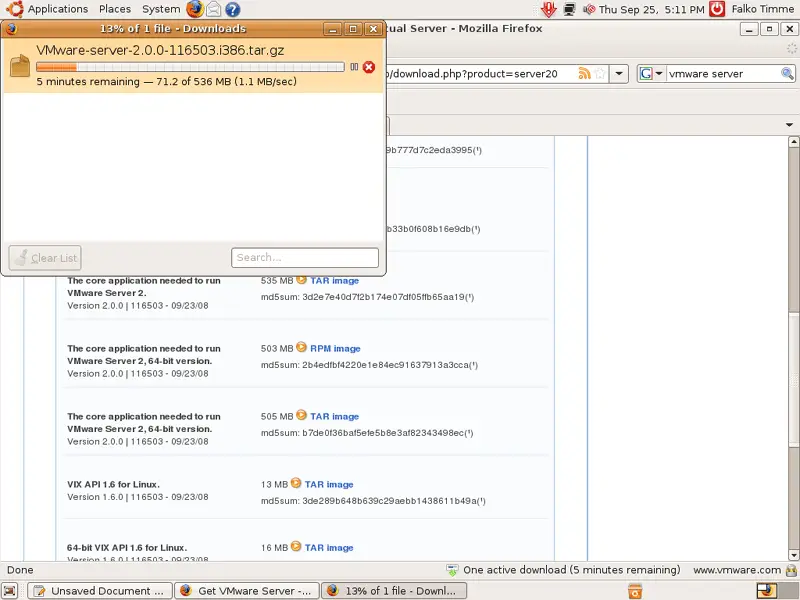800x600 pixels.
Task: Click the download arrow next to 505 MB TAR image
Action: (x=301, y=415)
